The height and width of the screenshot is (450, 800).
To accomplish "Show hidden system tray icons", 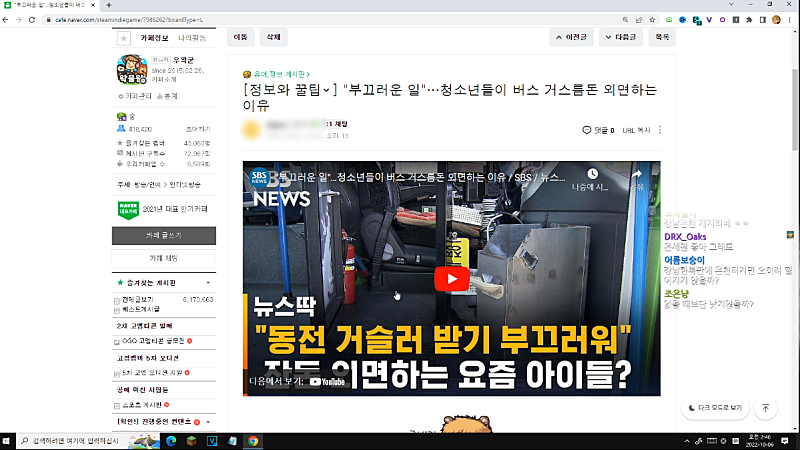I will [687, 441].
